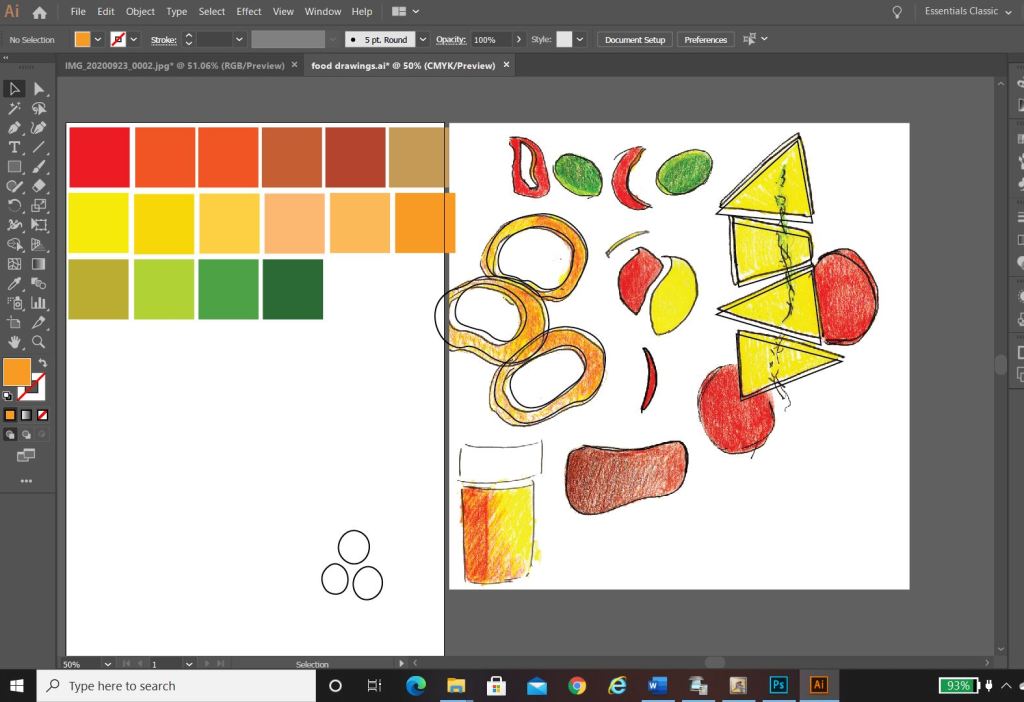Activate the Hand tool

[x=14, y=342]
